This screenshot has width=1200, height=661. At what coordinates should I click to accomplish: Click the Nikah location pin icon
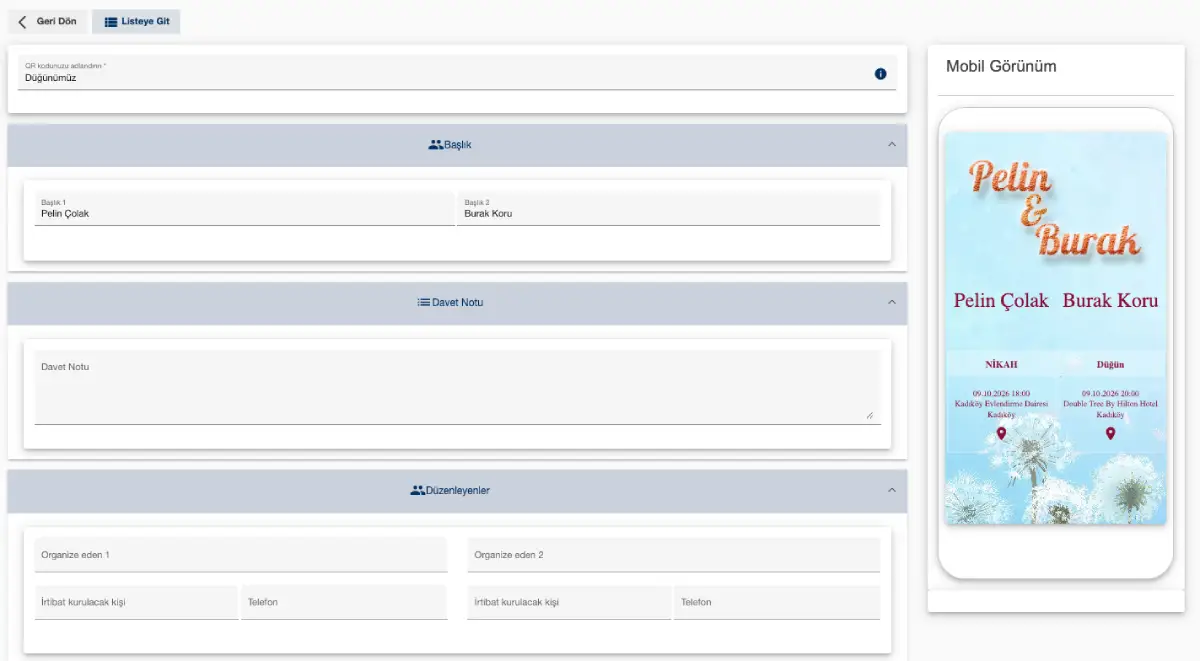pos(1001,433)
